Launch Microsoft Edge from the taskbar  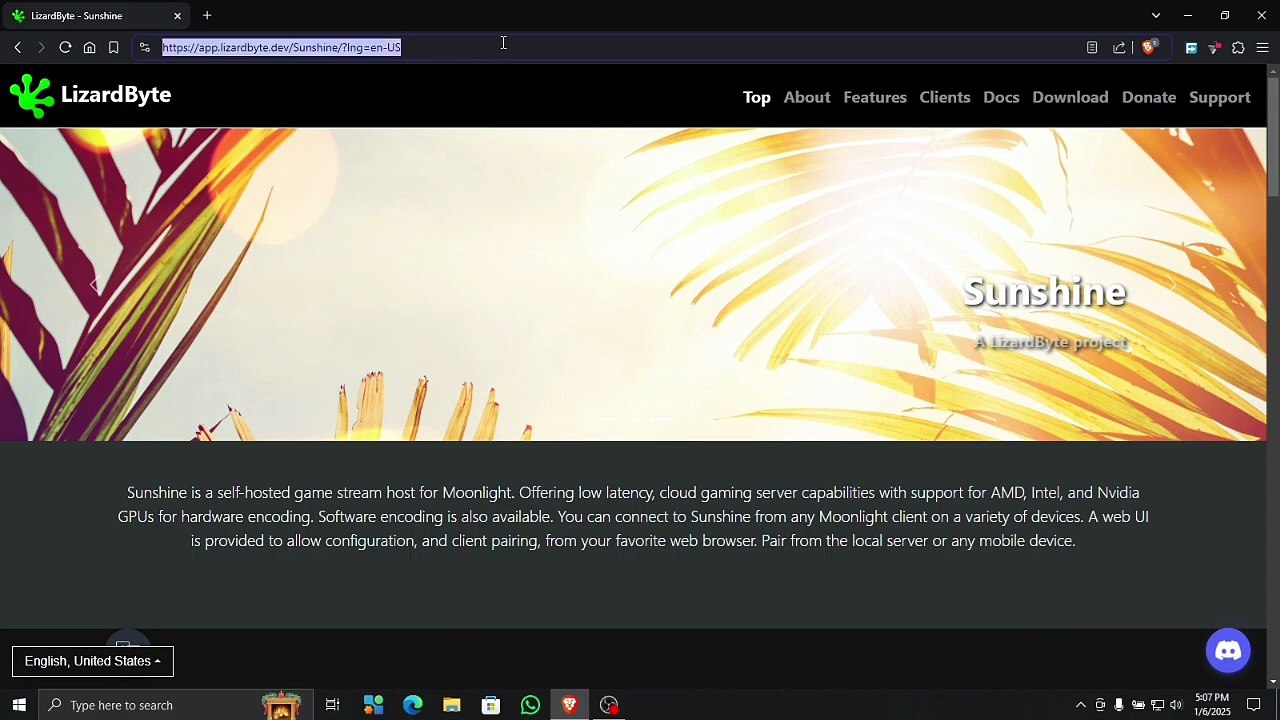412,705
